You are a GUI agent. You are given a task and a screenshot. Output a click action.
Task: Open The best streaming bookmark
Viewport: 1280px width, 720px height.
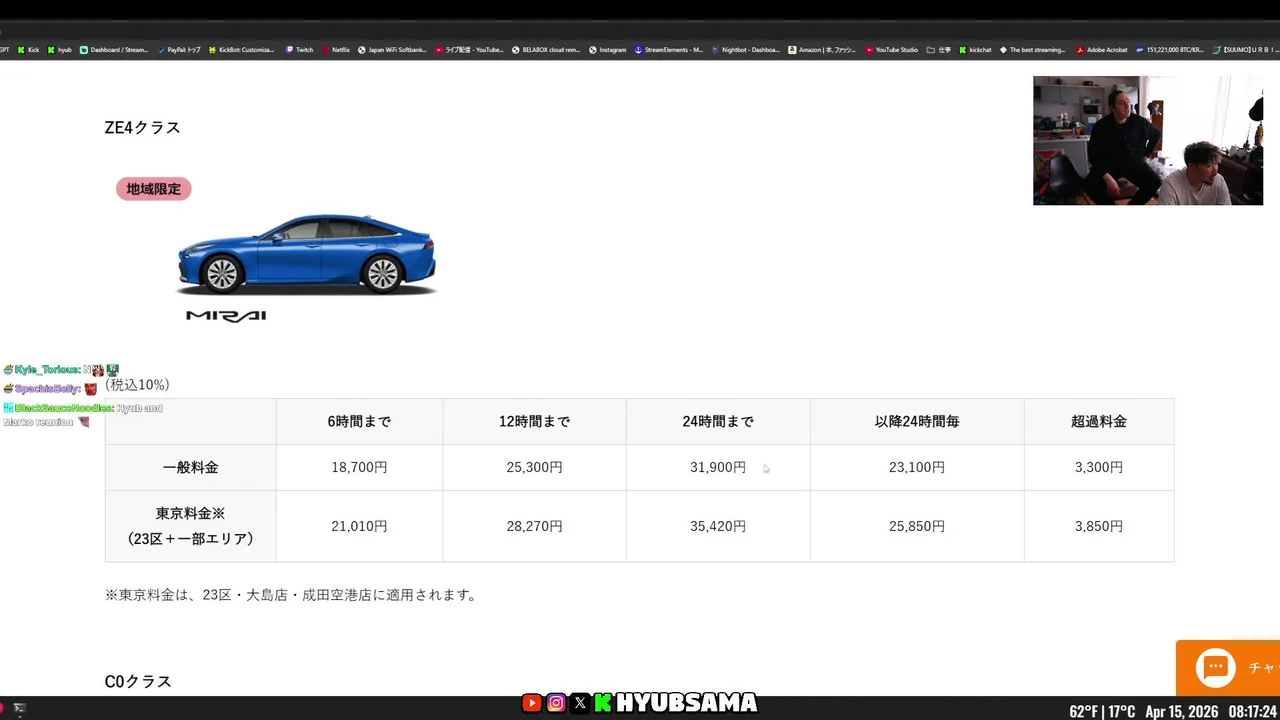tap(1032, 49)
